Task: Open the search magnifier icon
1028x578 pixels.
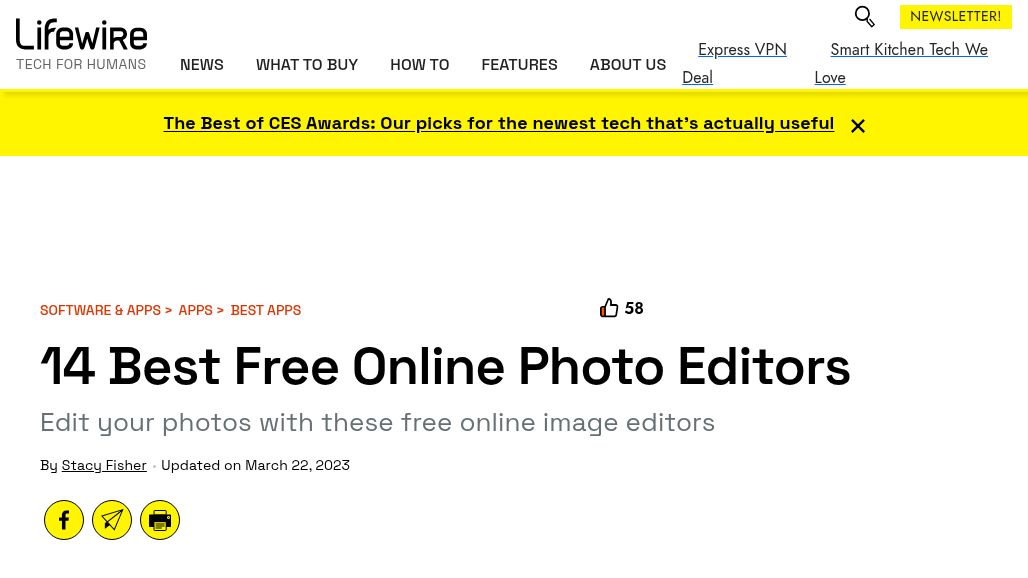Action: click(864, 17)
